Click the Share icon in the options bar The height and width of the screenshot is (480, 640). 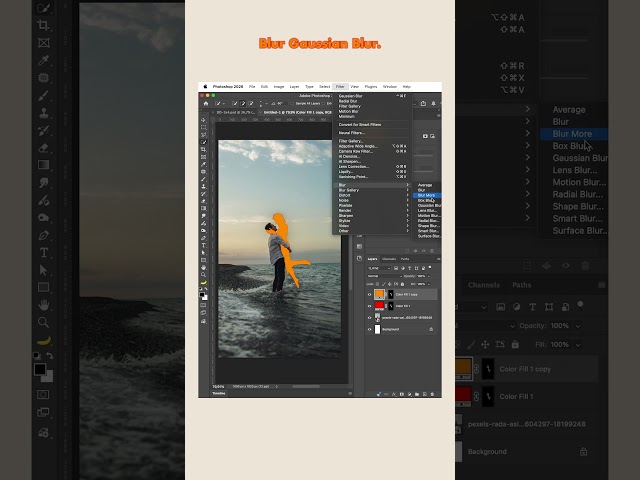point(423,104)
